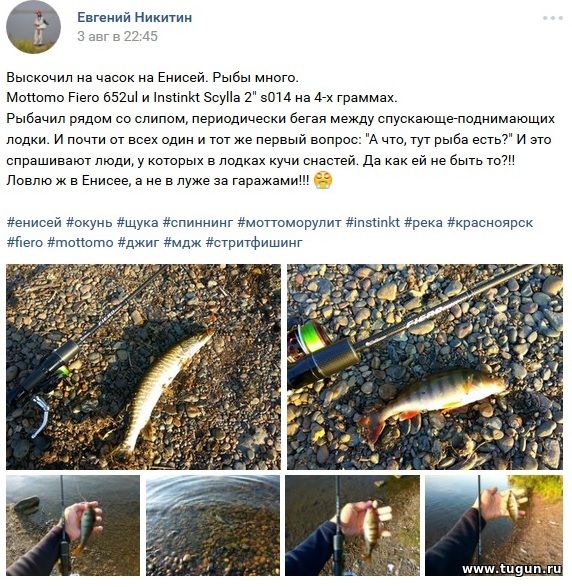The height and width of the screenshot is (587, 572).
Task: Click Евгений Никитин's round profile avatar
Action: (33, 27)
